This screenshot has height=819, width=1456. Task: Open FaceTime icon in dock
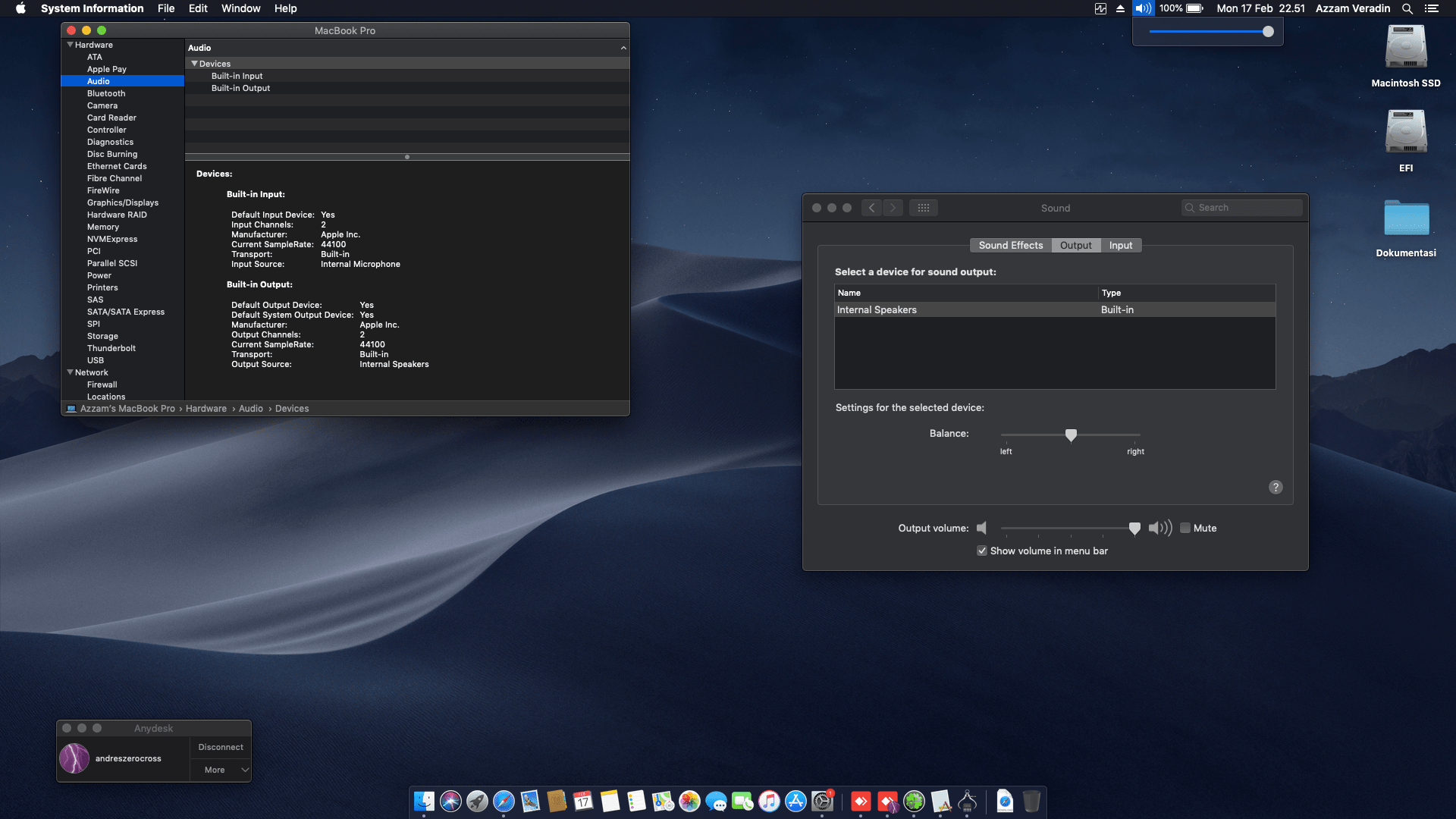coord(742,801)
